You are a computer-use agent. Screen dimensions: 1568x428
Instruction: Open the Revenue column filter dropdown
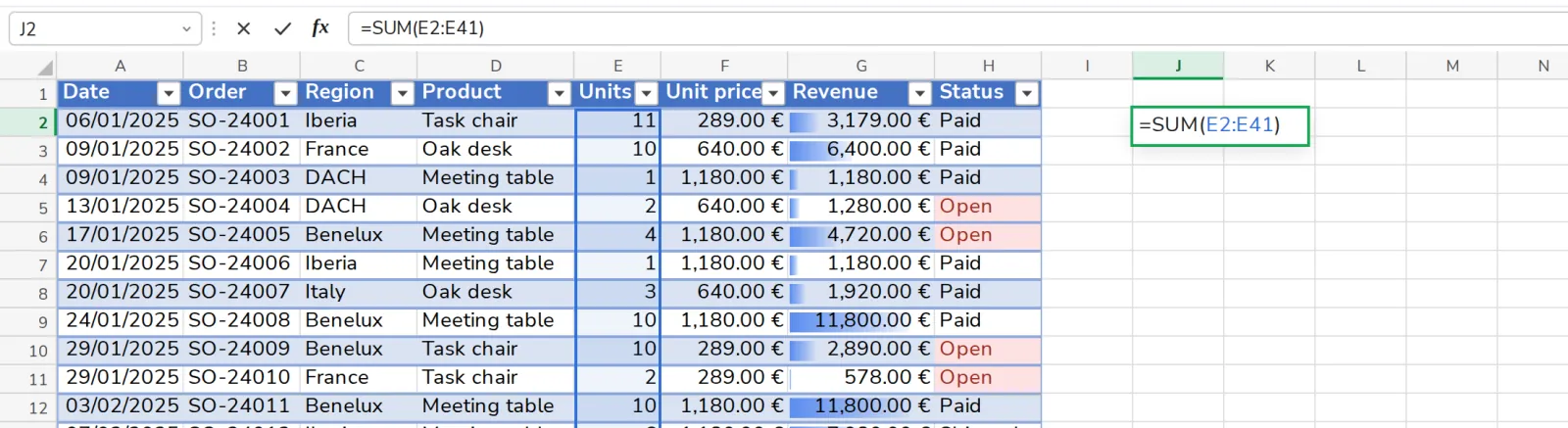click(x=919, y=93)
